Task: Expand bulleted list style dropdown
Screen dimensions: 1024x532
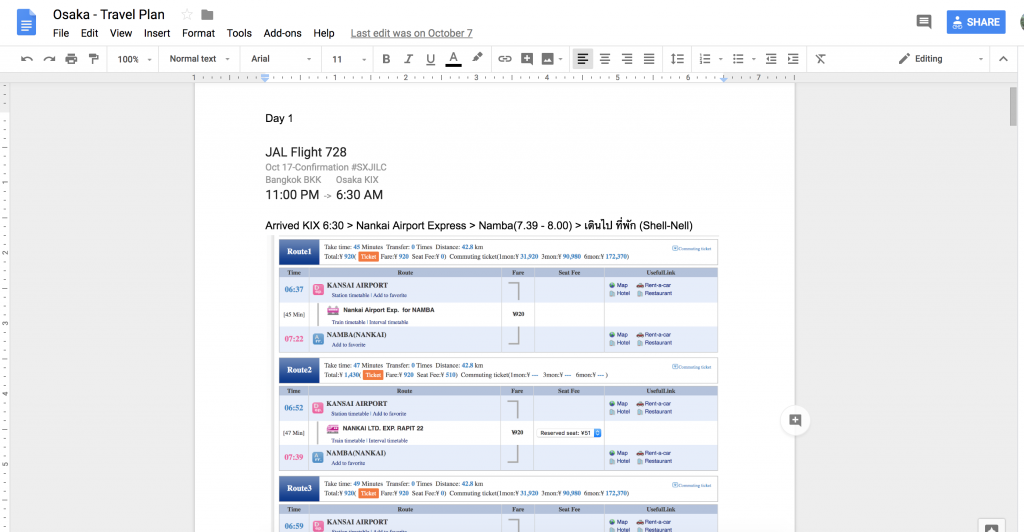Action: (x=754, y=59)
